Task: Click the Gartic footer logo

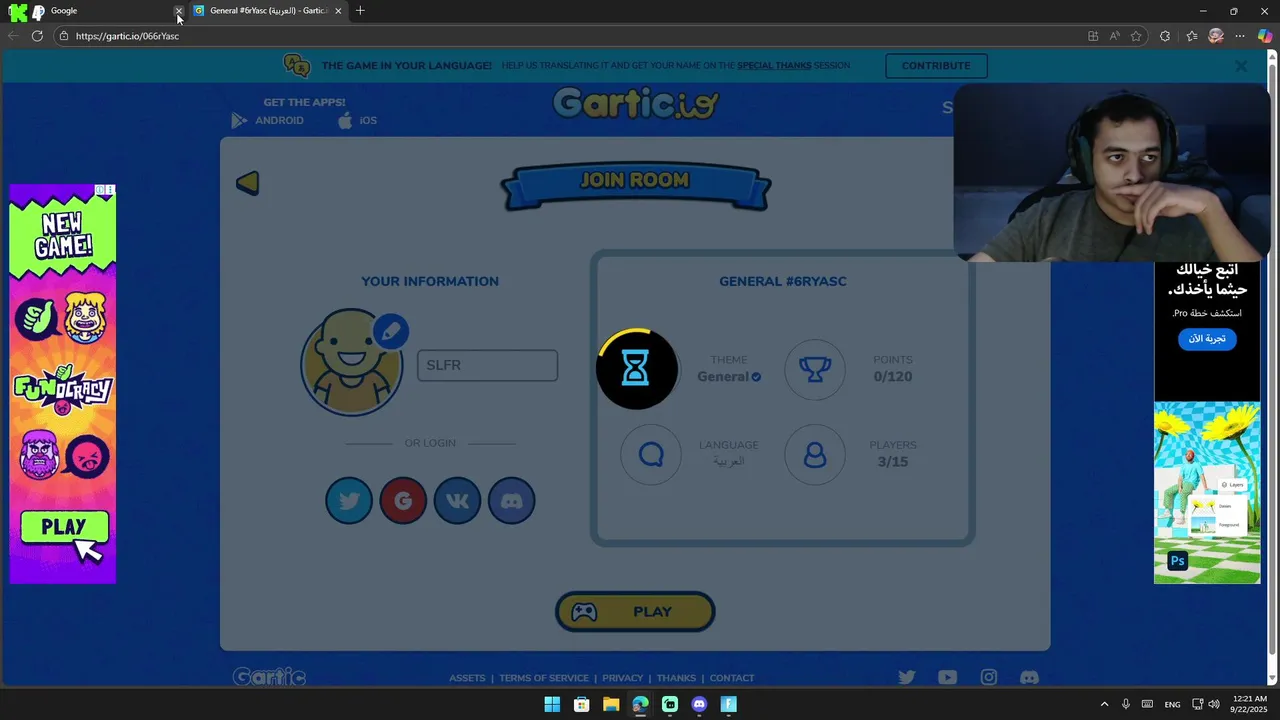Action: click(x=269, y=677)
